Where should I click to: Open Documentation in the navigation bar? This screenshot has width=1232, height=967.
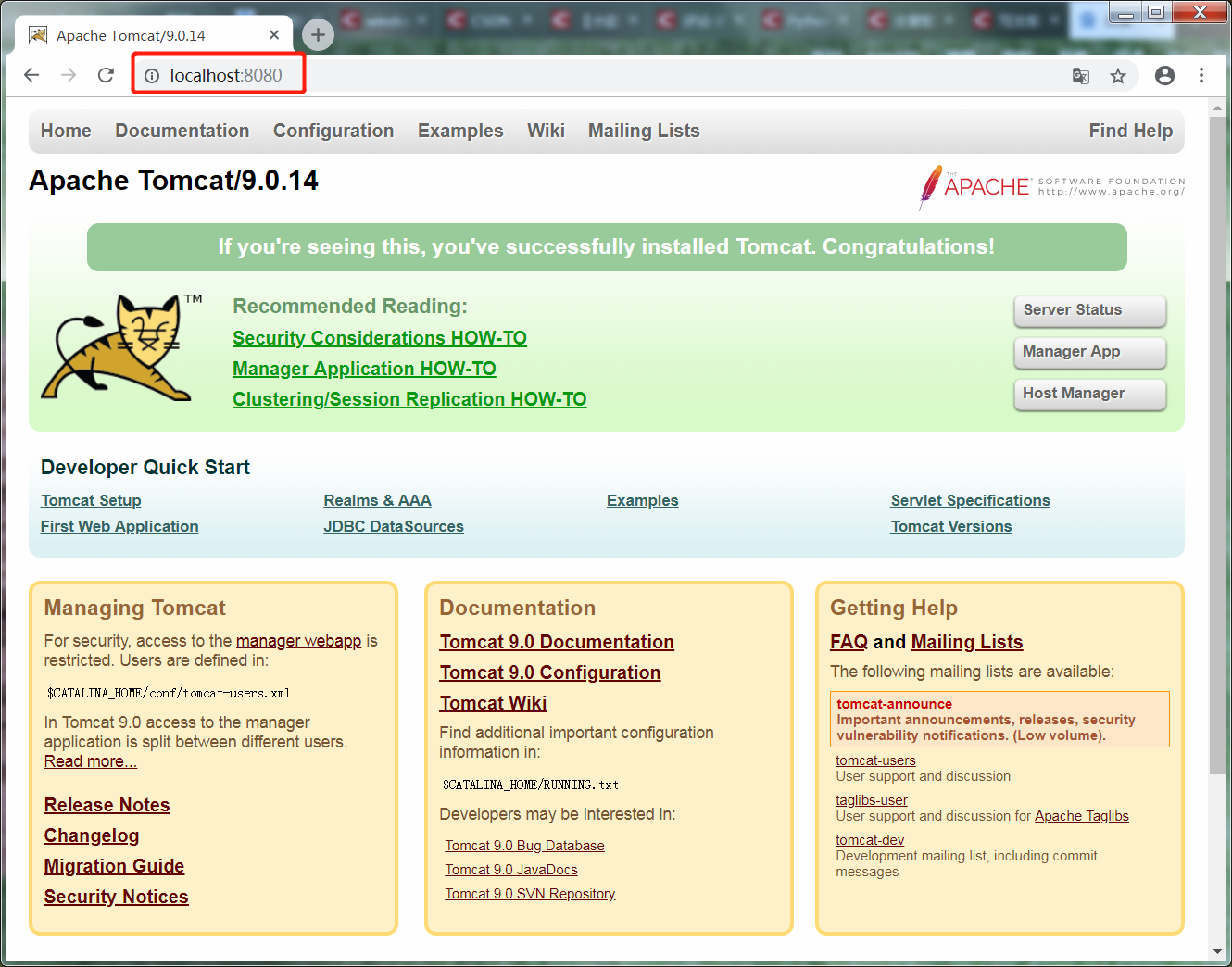pyautogui.click(x=182, y=131)
